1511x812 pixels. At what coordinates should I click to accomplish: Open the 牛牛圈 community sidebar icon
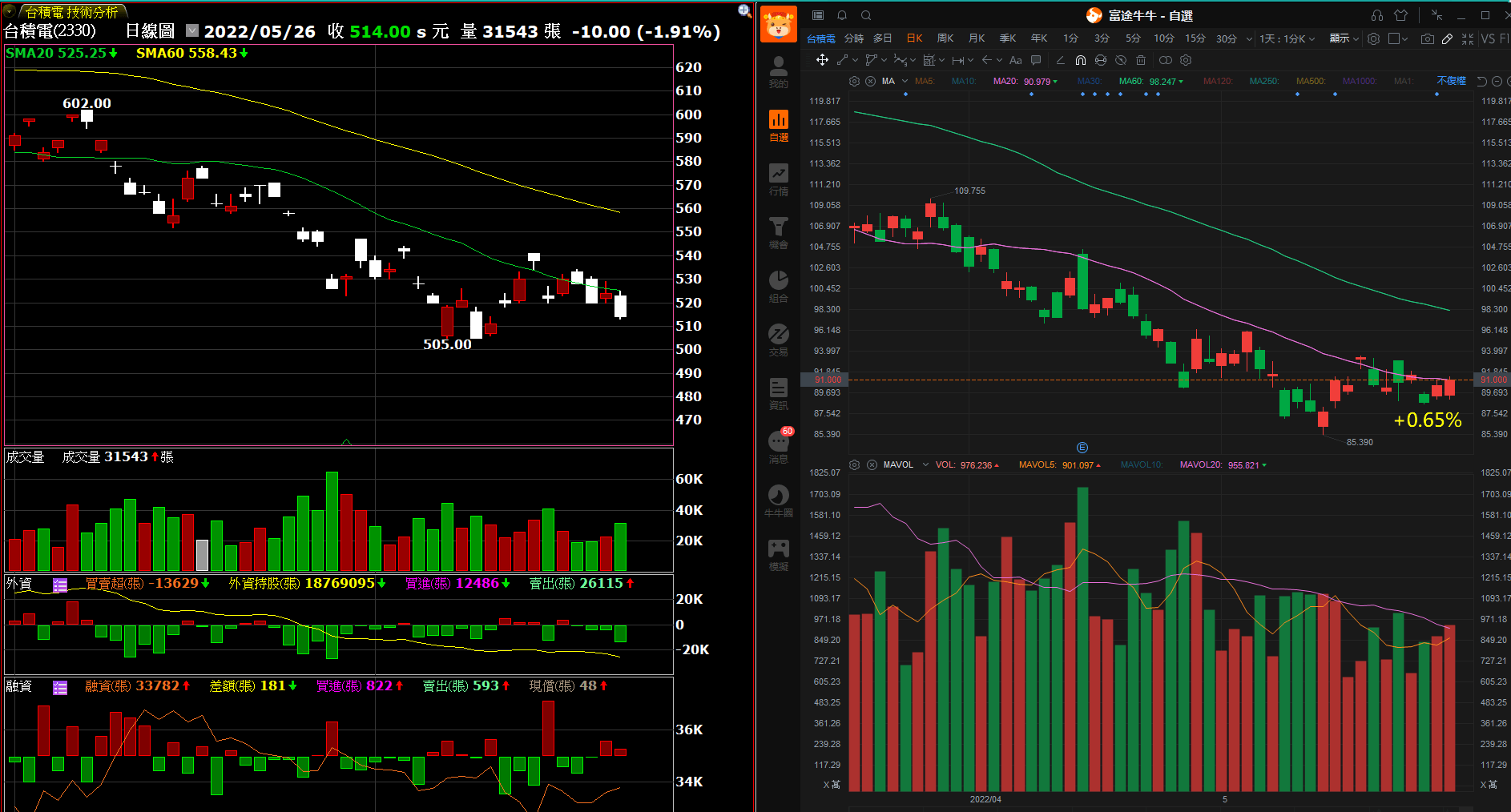778,501
